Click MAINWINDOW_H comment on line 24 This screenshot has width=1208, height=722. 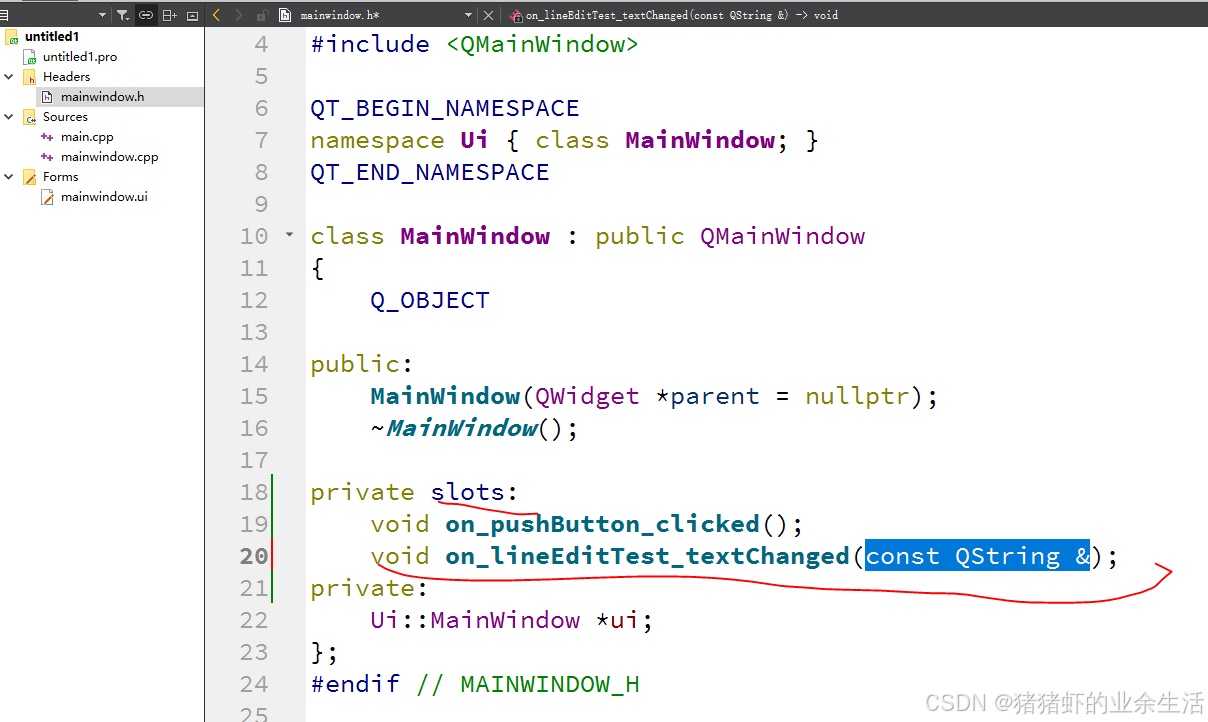coord(550,684)
